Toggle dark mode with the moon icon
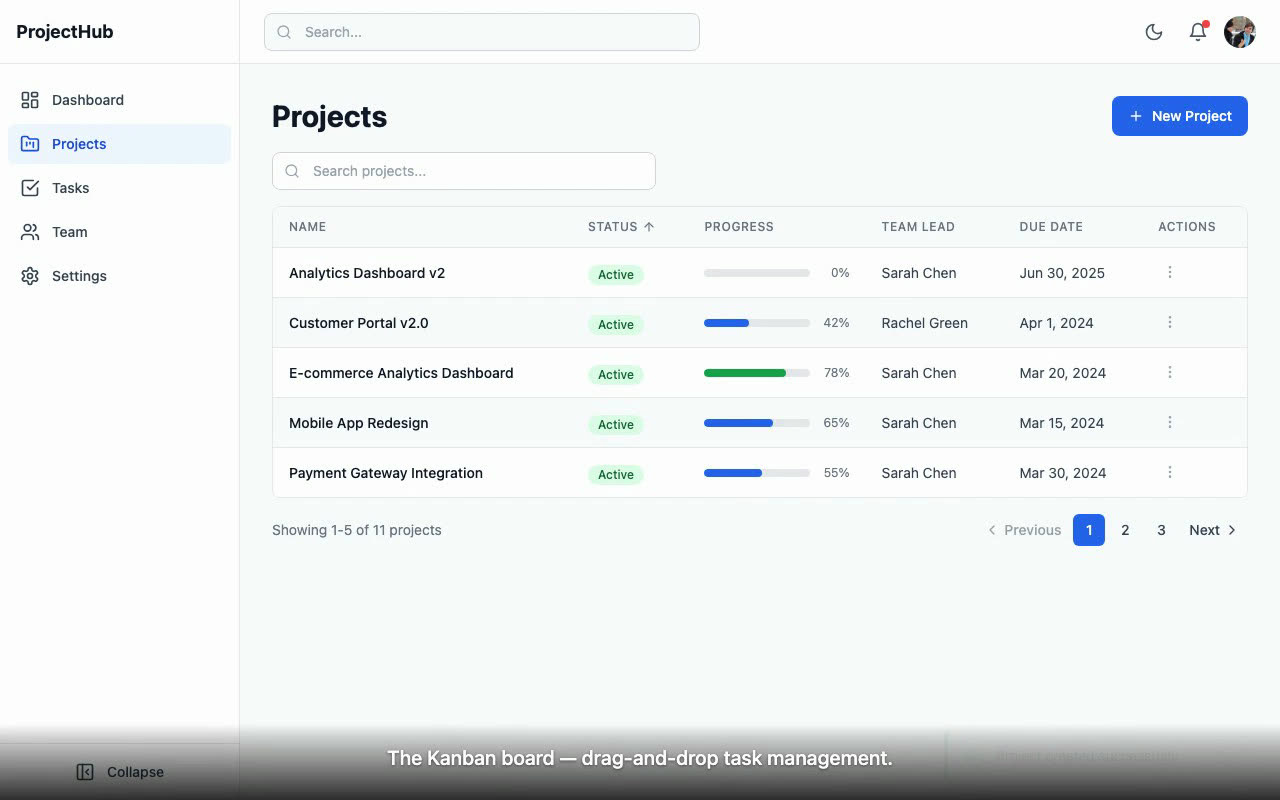Screen dimensions: 1280x800 (1154, 32)
